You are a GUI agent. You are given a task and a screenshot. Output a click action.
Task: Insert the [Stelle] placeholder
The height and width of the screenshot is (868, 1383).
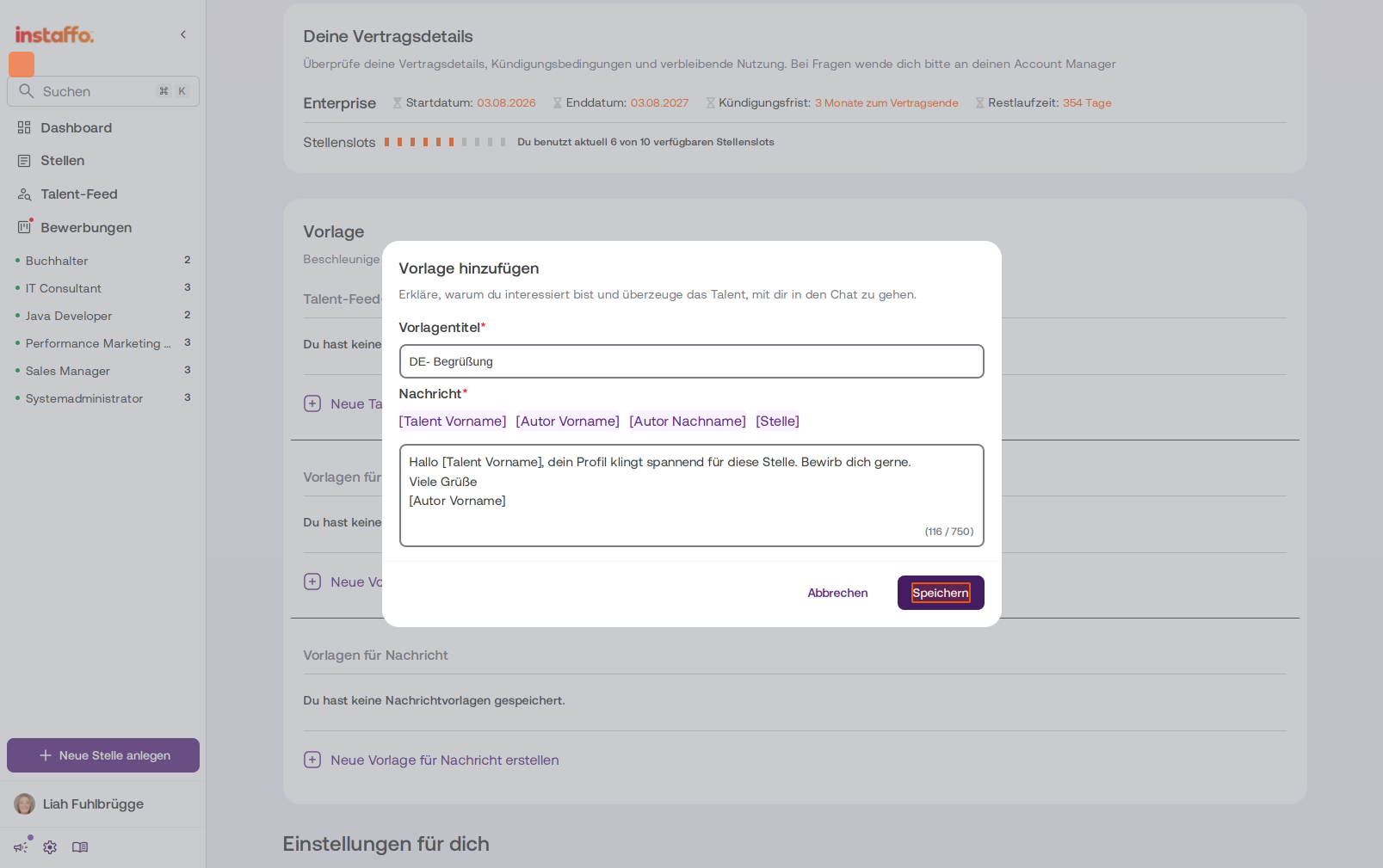778,421
